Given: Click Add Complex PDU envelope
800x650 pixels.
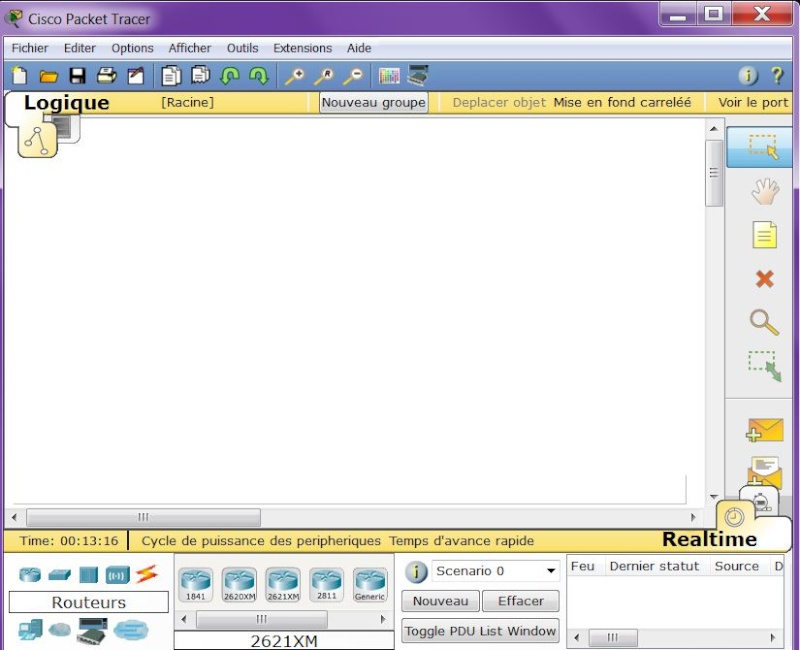Looking at the screenshot, I should [x=765, y=470].
